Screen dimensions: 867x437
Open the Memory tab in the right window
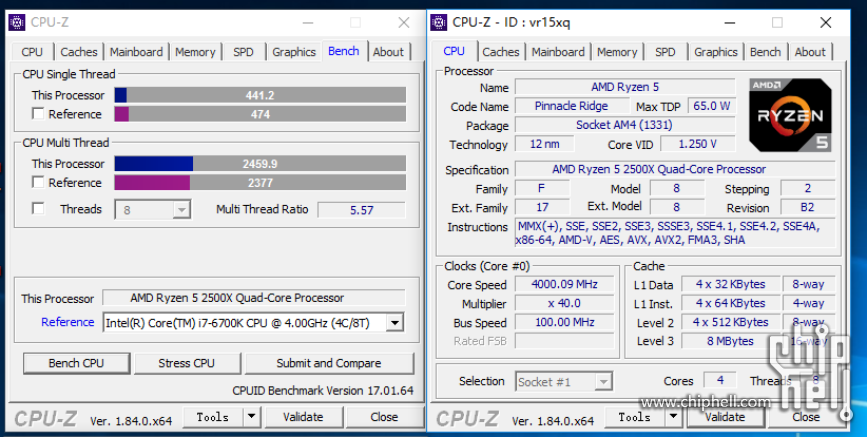pos(617,52)
